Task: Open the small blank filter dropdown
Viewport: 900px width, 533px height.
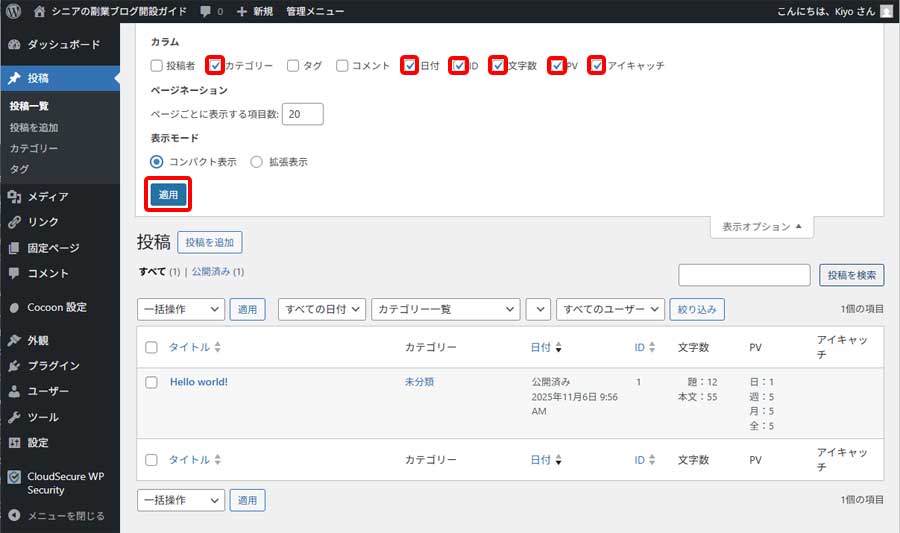Action: (538, 309)
